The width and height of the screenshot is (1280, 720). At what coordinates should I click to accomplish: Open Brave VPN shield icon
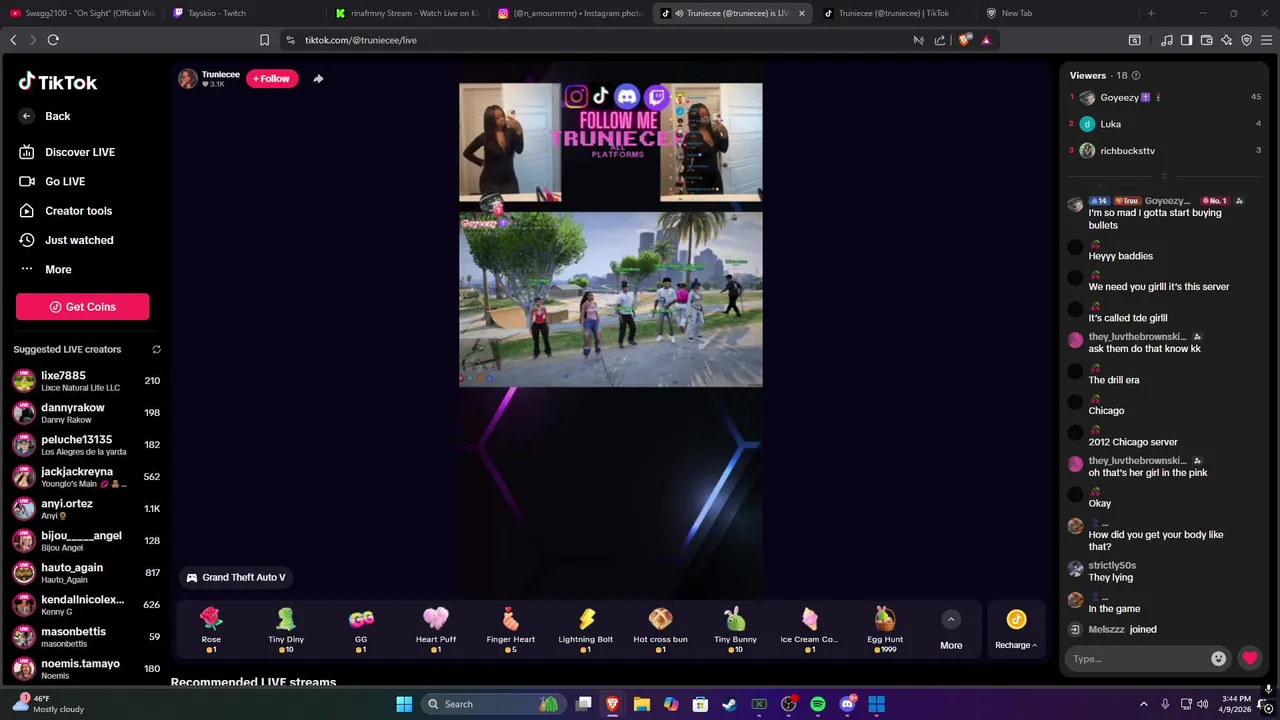(1247, 40)
